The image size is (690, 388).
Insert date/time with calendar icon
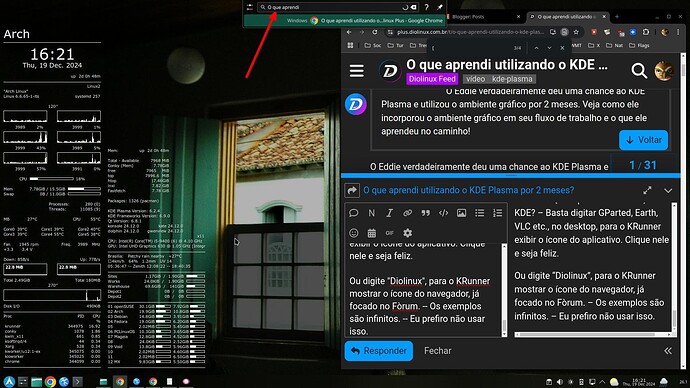372,233
